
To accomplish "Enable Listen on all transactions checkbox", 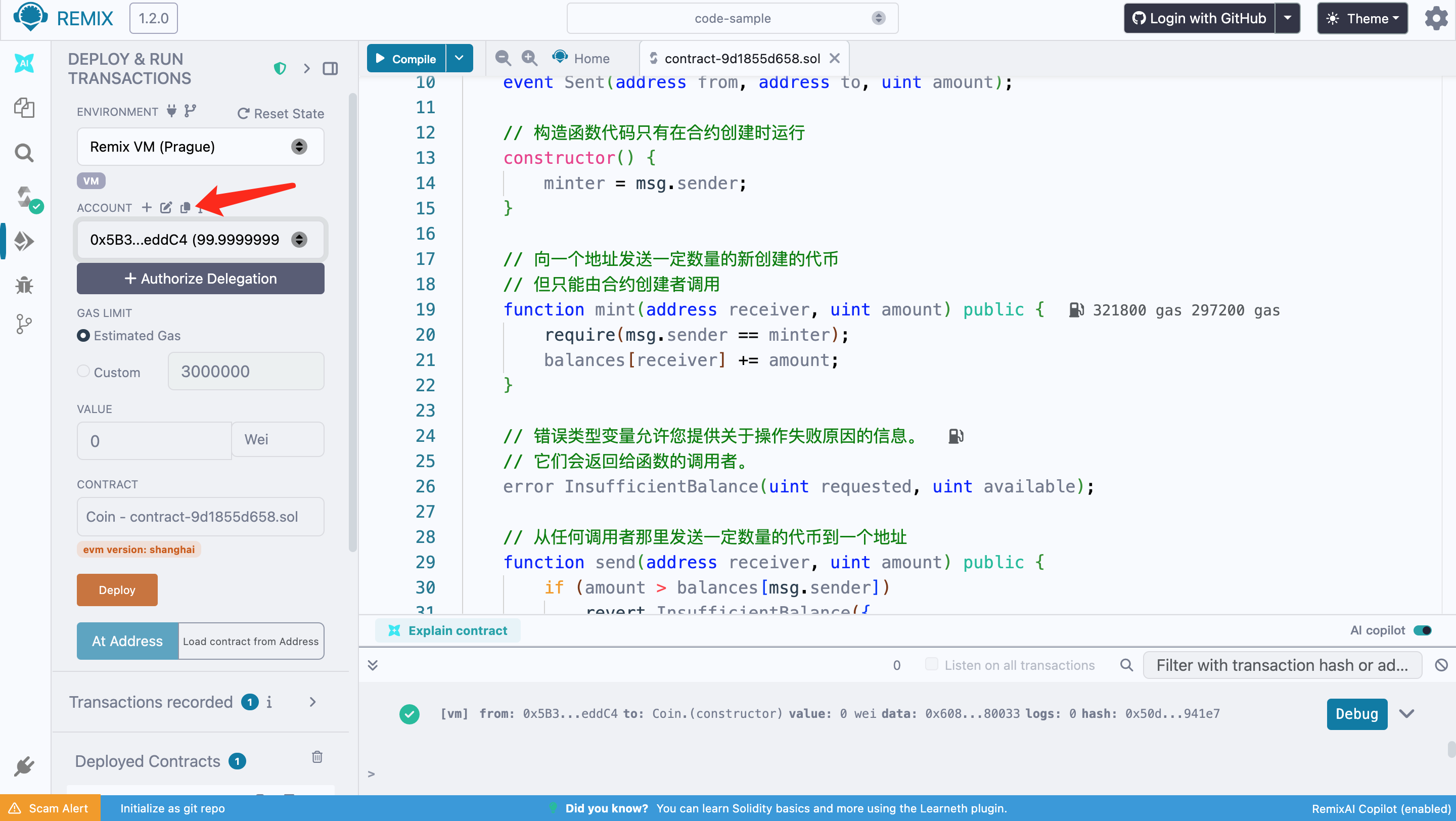I will (931, 664).
